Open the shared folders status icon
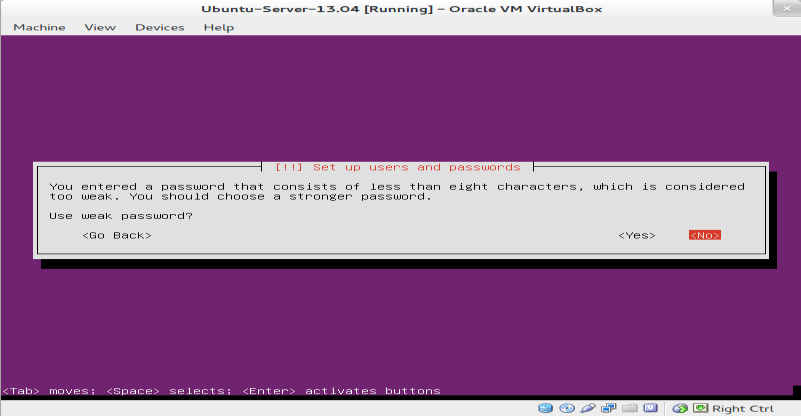801x416 pixels. (x=629, y=408)
